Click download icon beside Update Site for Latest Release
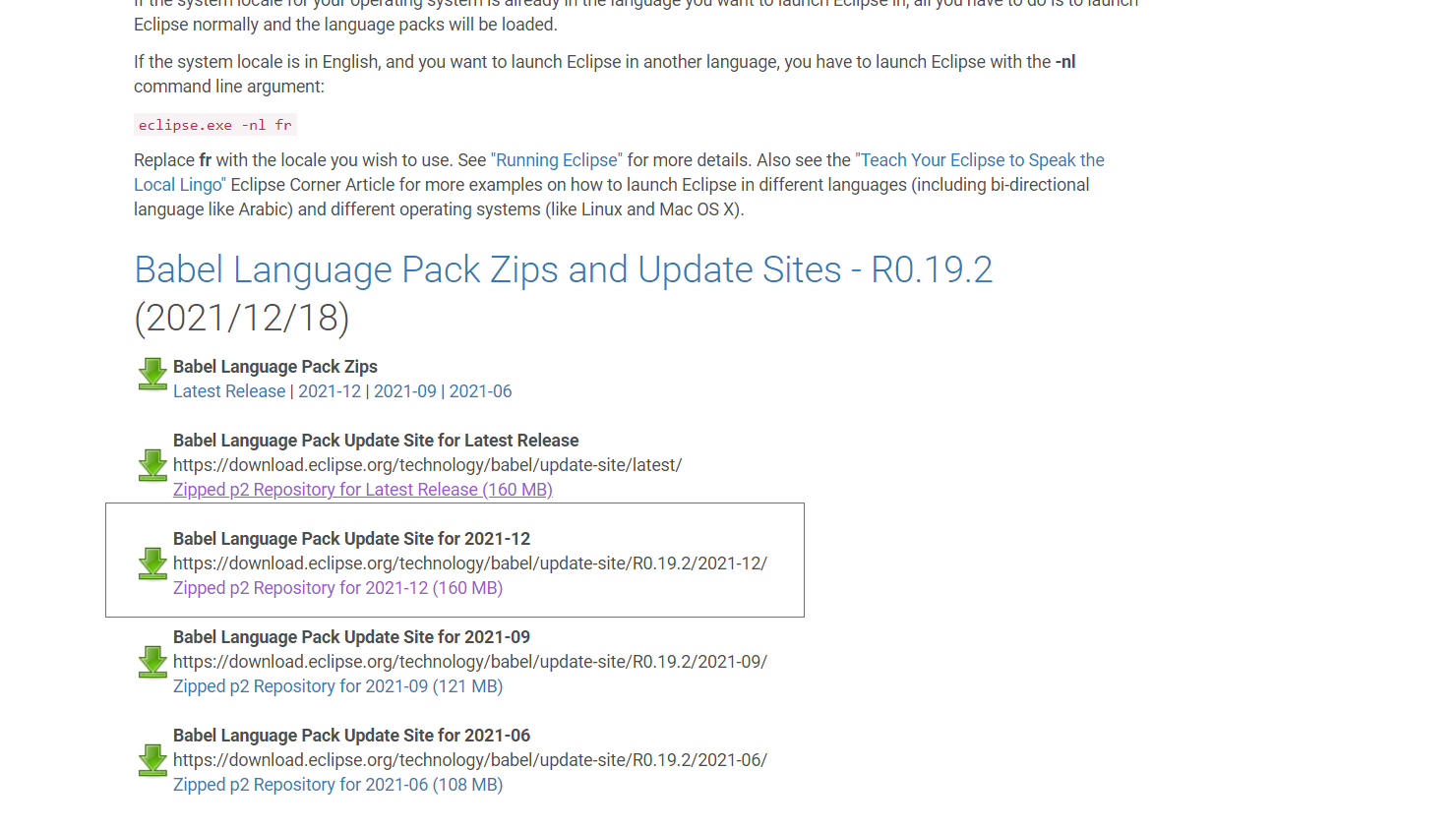Image resolution: width=1456 pixels, height=829 pixels. 152,465
